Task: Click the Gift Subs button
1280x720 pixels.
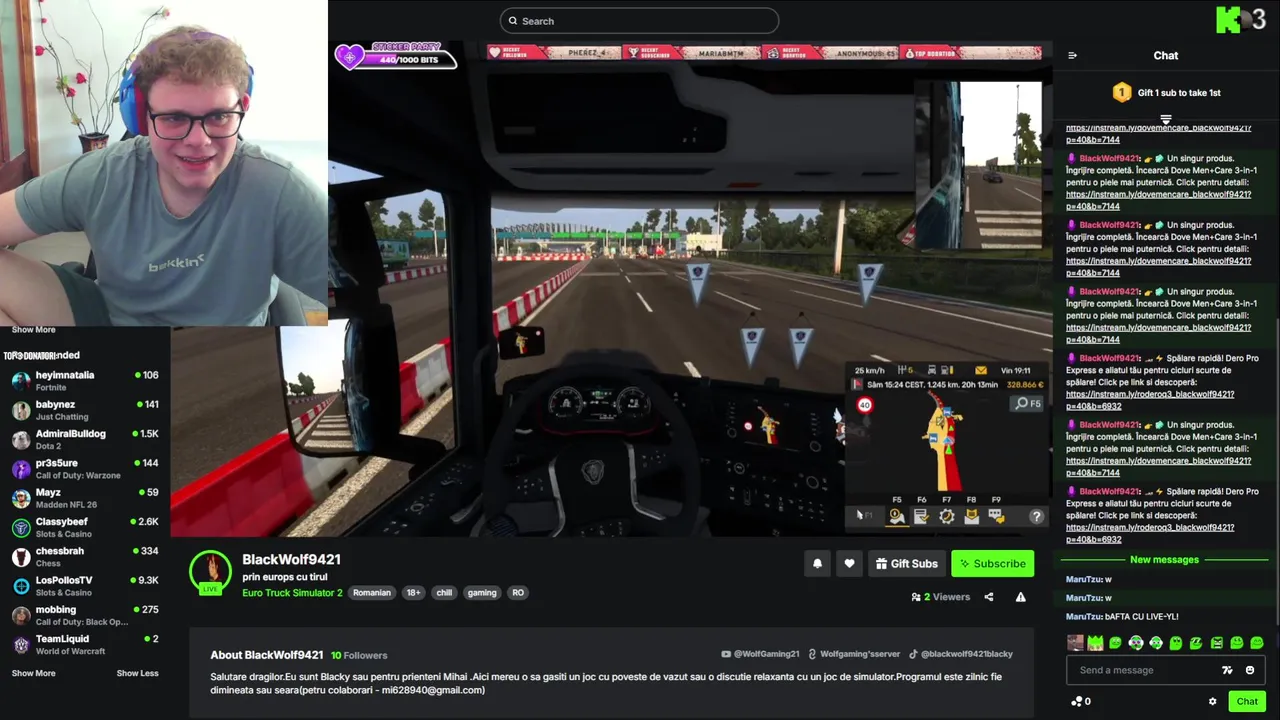Action: coord(906,564)
